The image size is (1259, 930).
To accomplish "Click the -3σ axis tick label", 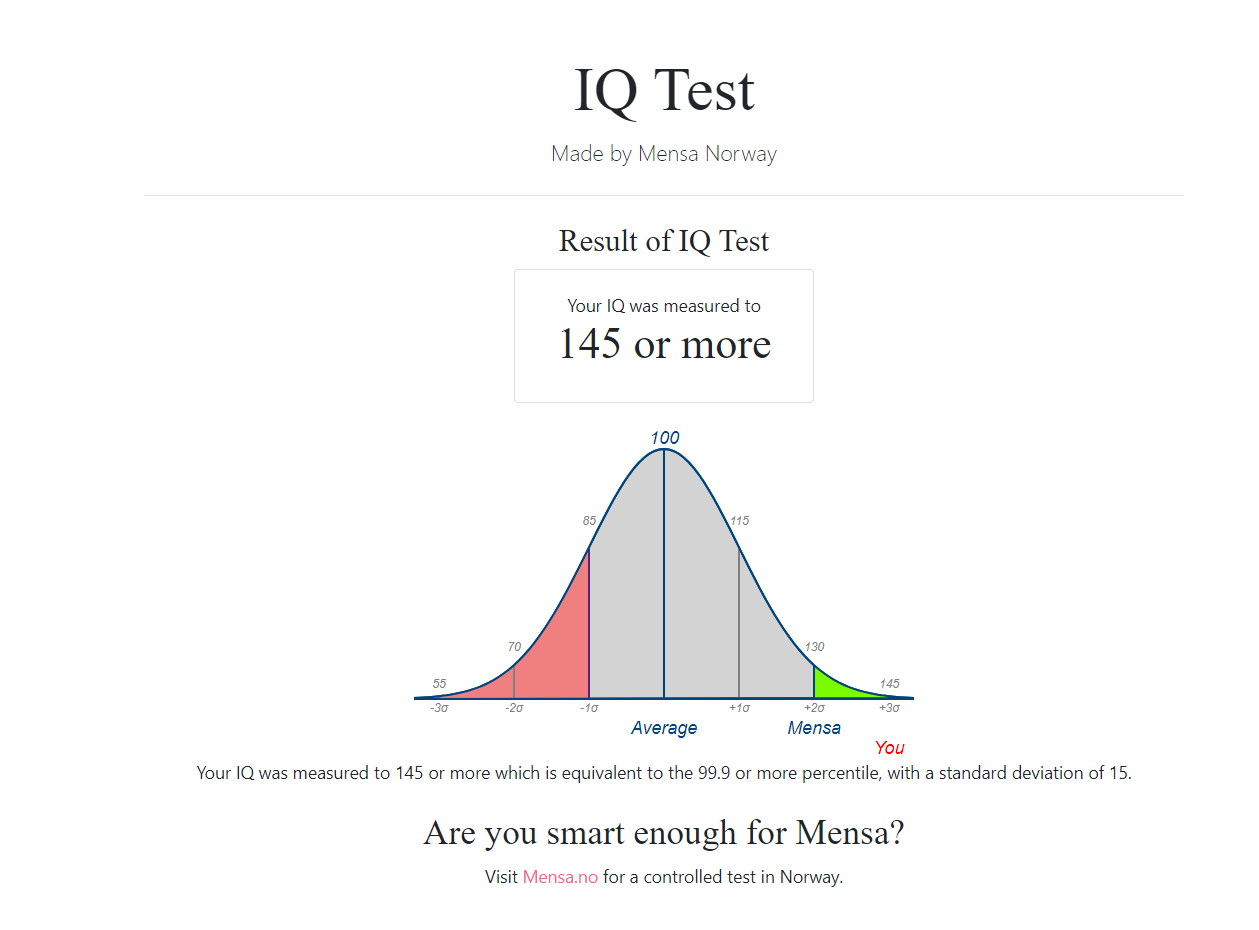I will pyautogui.click(x=439, y=708).
